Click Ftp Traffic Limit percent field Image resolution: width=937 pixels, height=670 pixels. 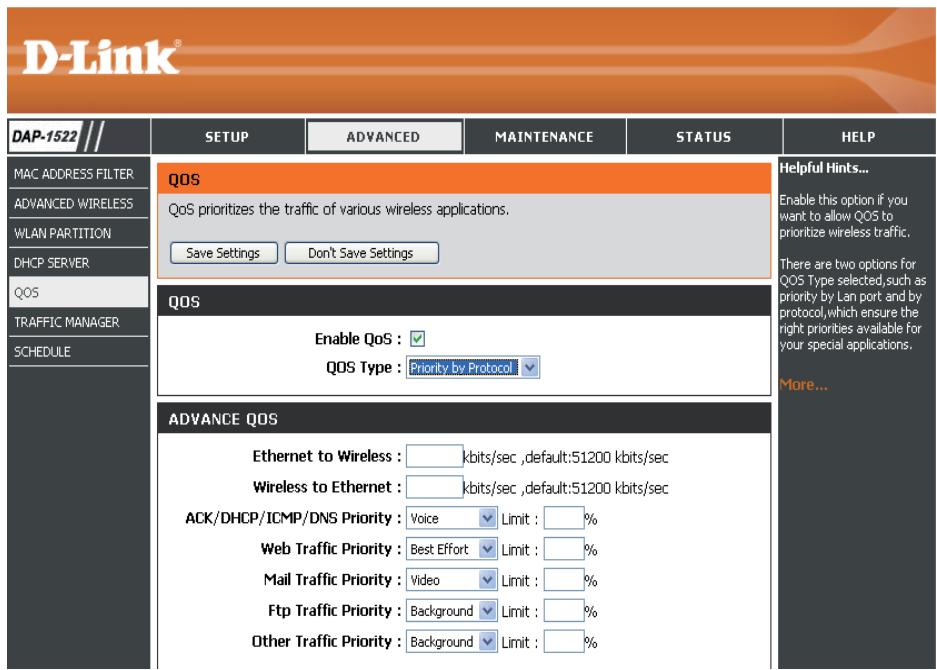coord(564,611)
